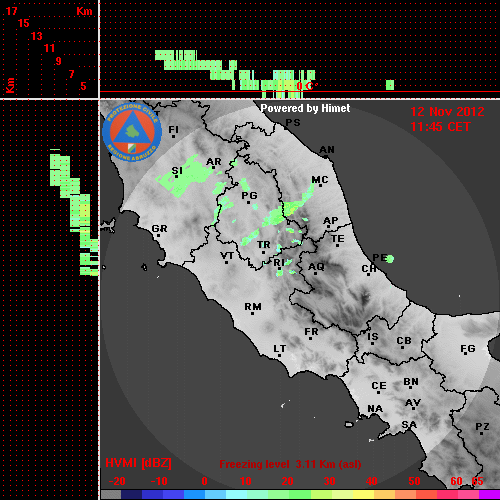Viewport: 500px width, 500px height.
Task: Select the LT city label
Action: click(280, 349)
